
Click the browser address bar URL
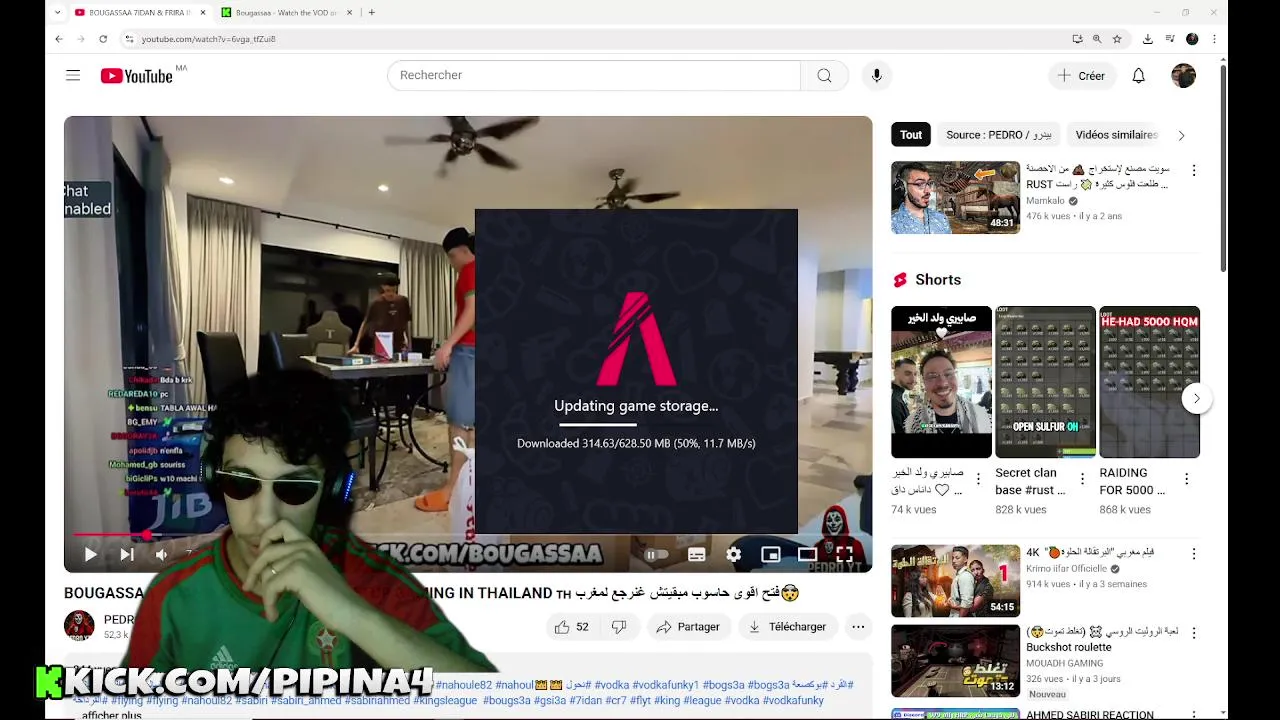pyautogui.click(x=208, y=39)
